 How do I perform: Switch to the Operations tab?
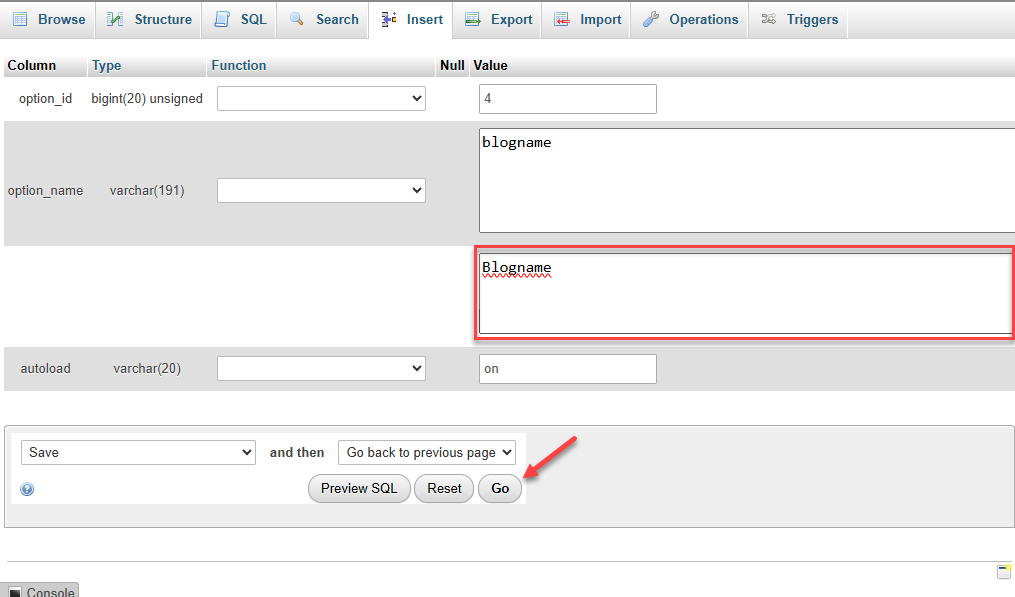(691, 20)
